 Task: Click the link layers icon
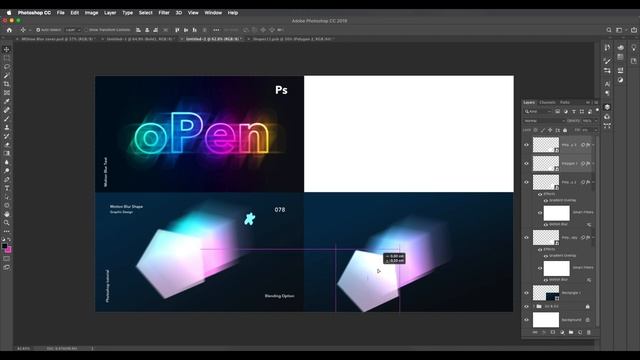[x=535, y=332]
